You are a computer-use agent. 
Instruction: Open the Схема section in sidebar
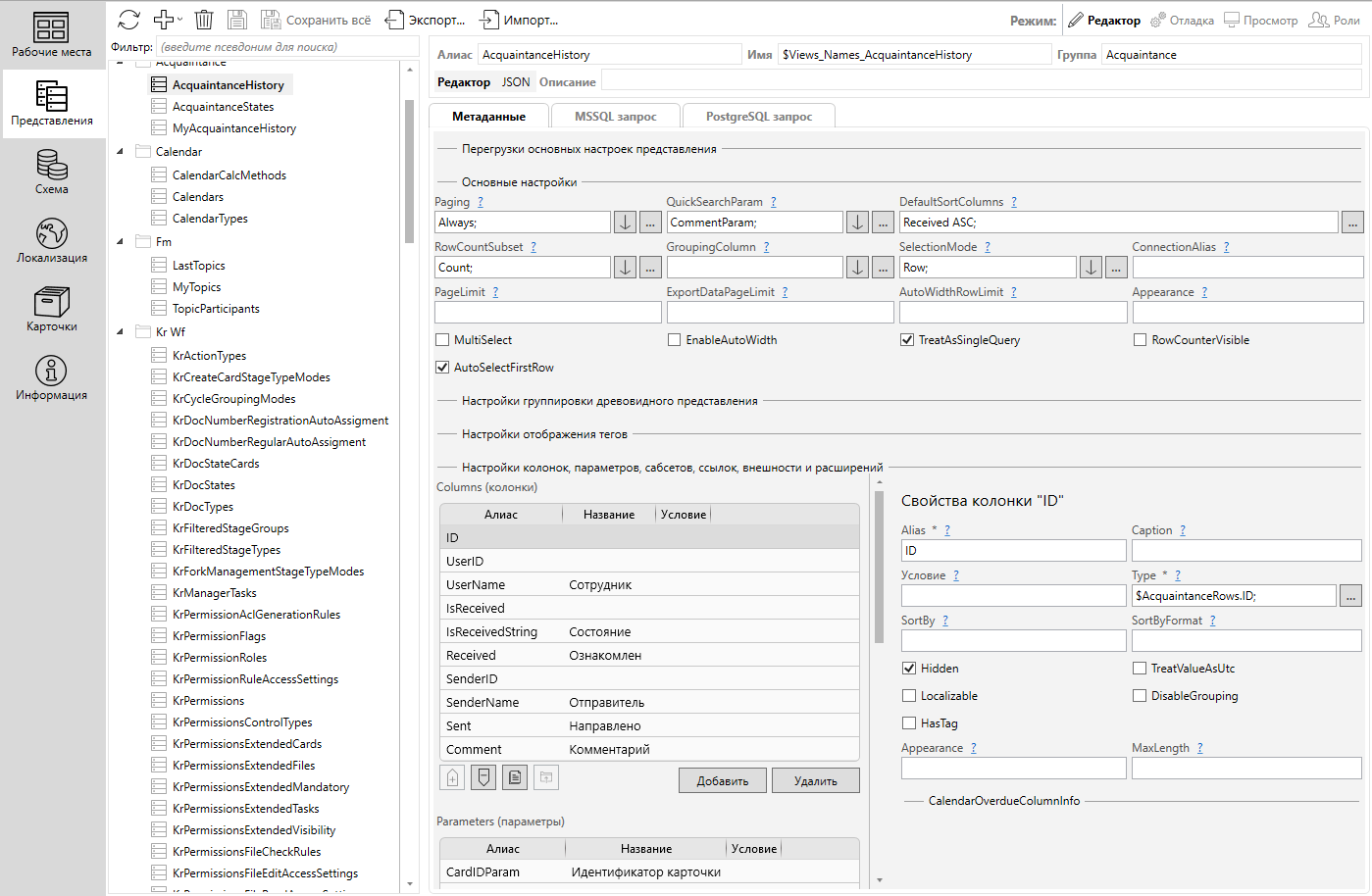[x=52, y=172]
